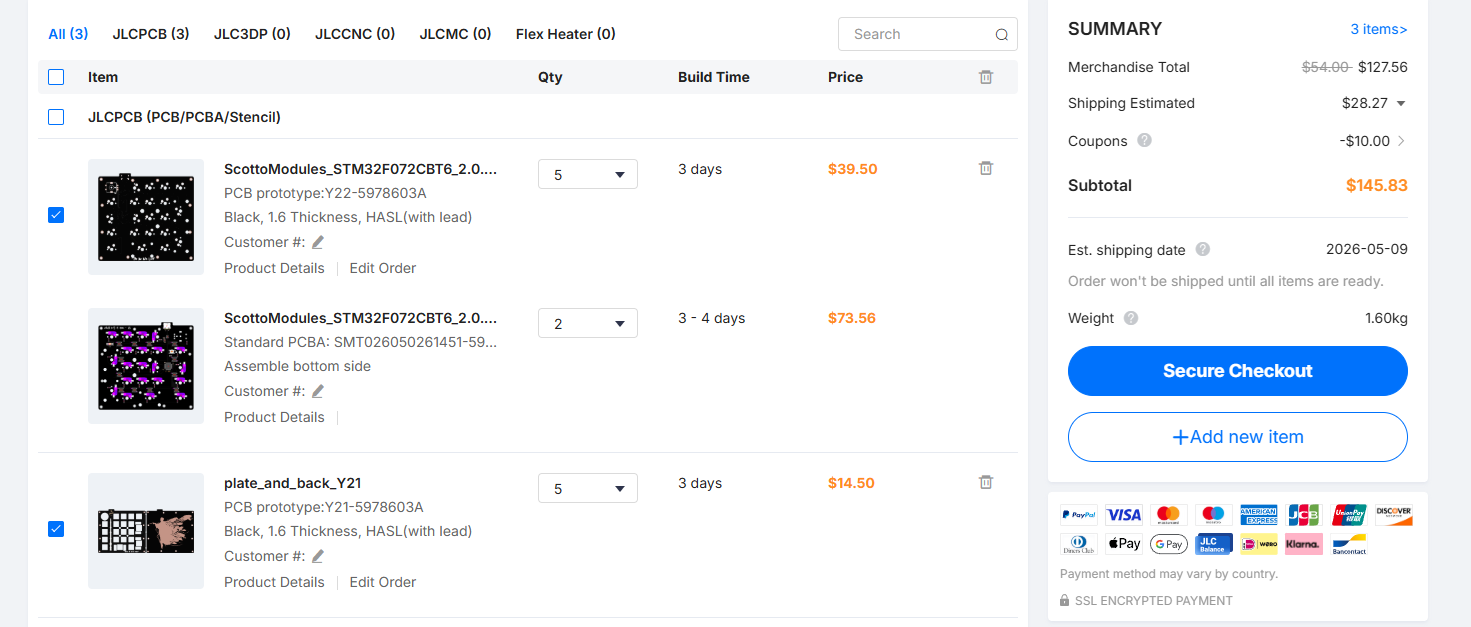Open Product Details for Standard PCBA item
Screen dimensions: 1471x627
coord(274,417)
